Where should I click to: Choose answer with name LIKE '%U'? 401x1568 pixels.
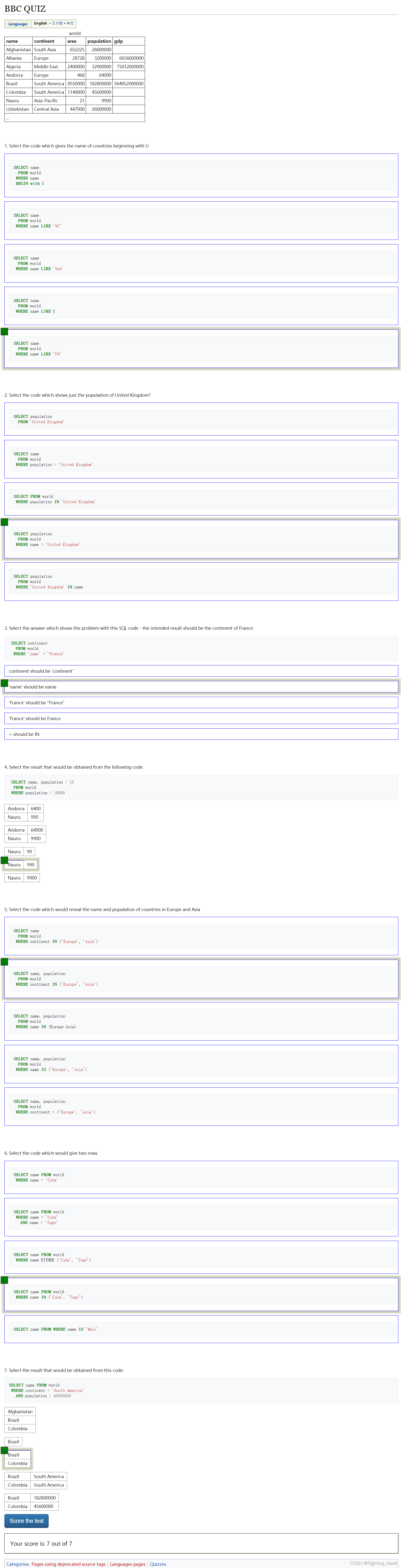tap(201, 220)
